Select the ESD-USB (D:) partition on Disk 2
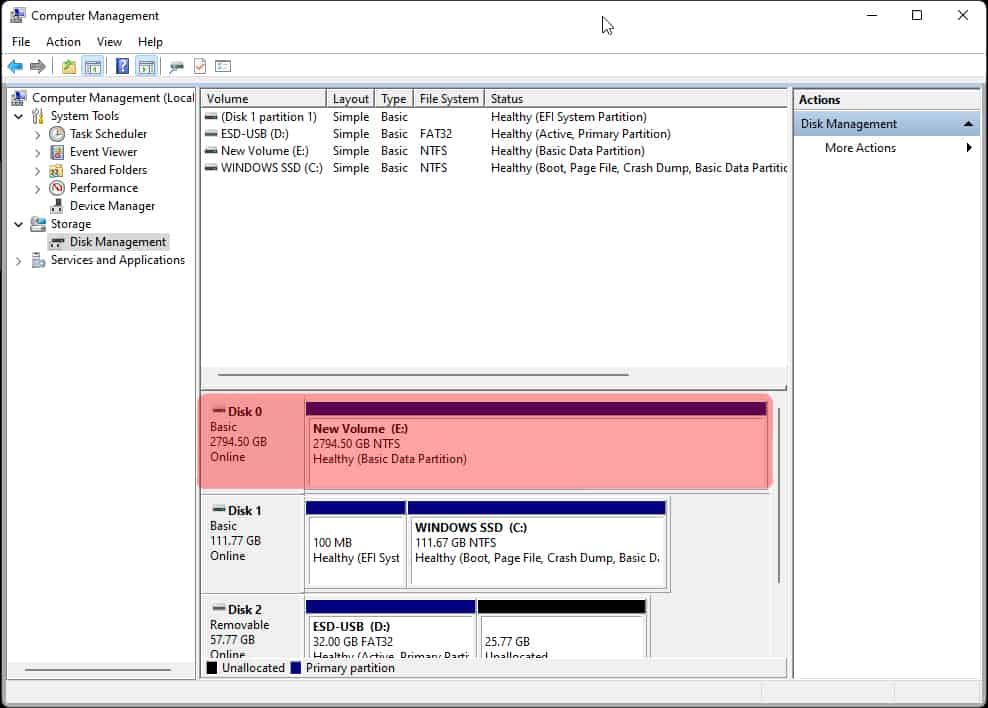This screenshot has width=988, height=708. (x=390, y=629)
